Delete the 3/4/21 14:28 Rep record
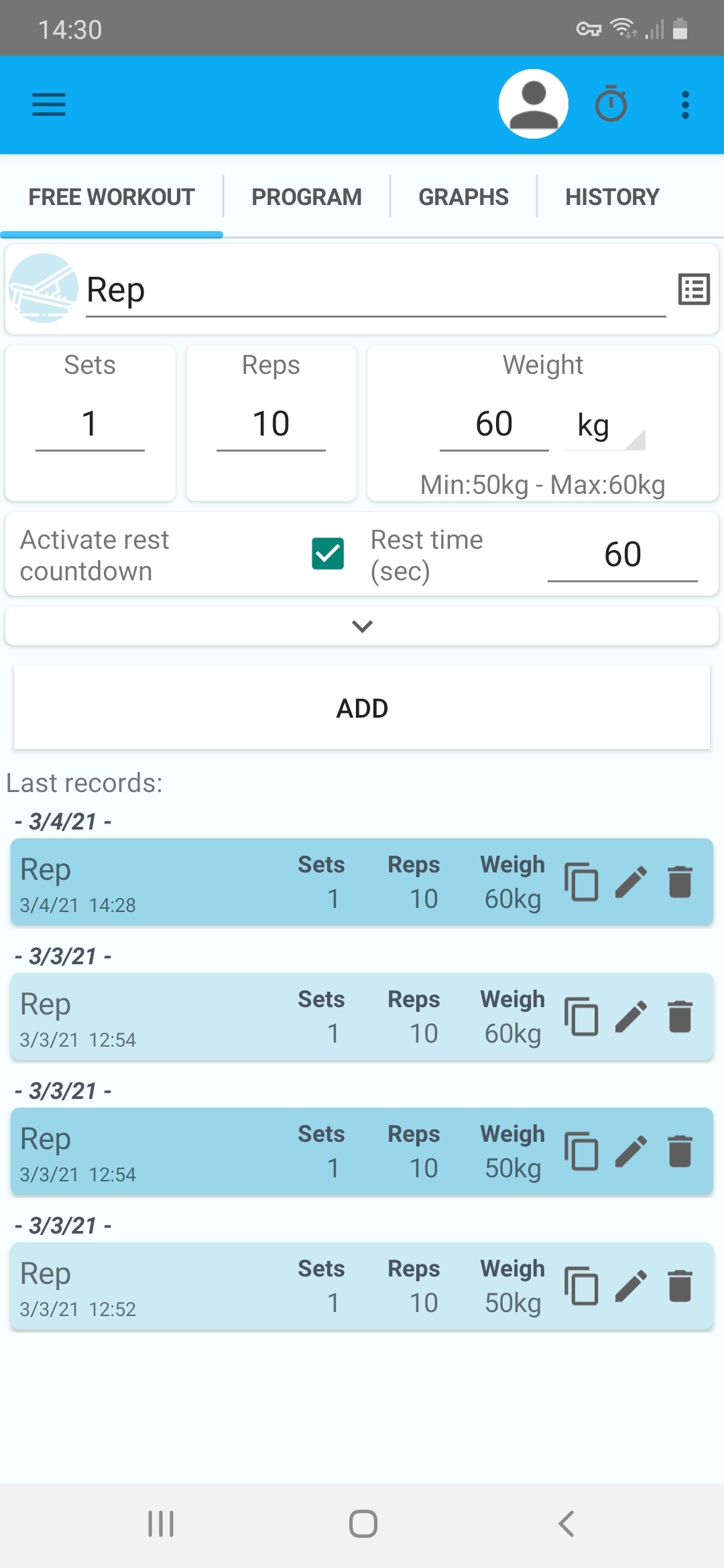 click(680, 882)
